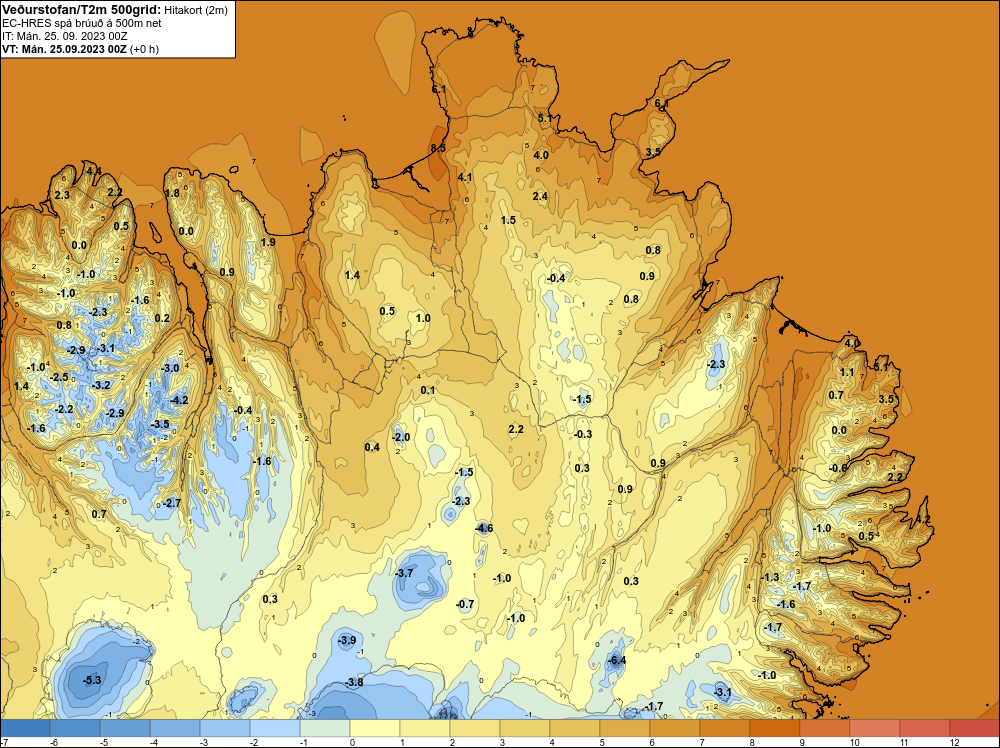
Task: Click the legend swatch between -1 and 0
Action: 325,728
